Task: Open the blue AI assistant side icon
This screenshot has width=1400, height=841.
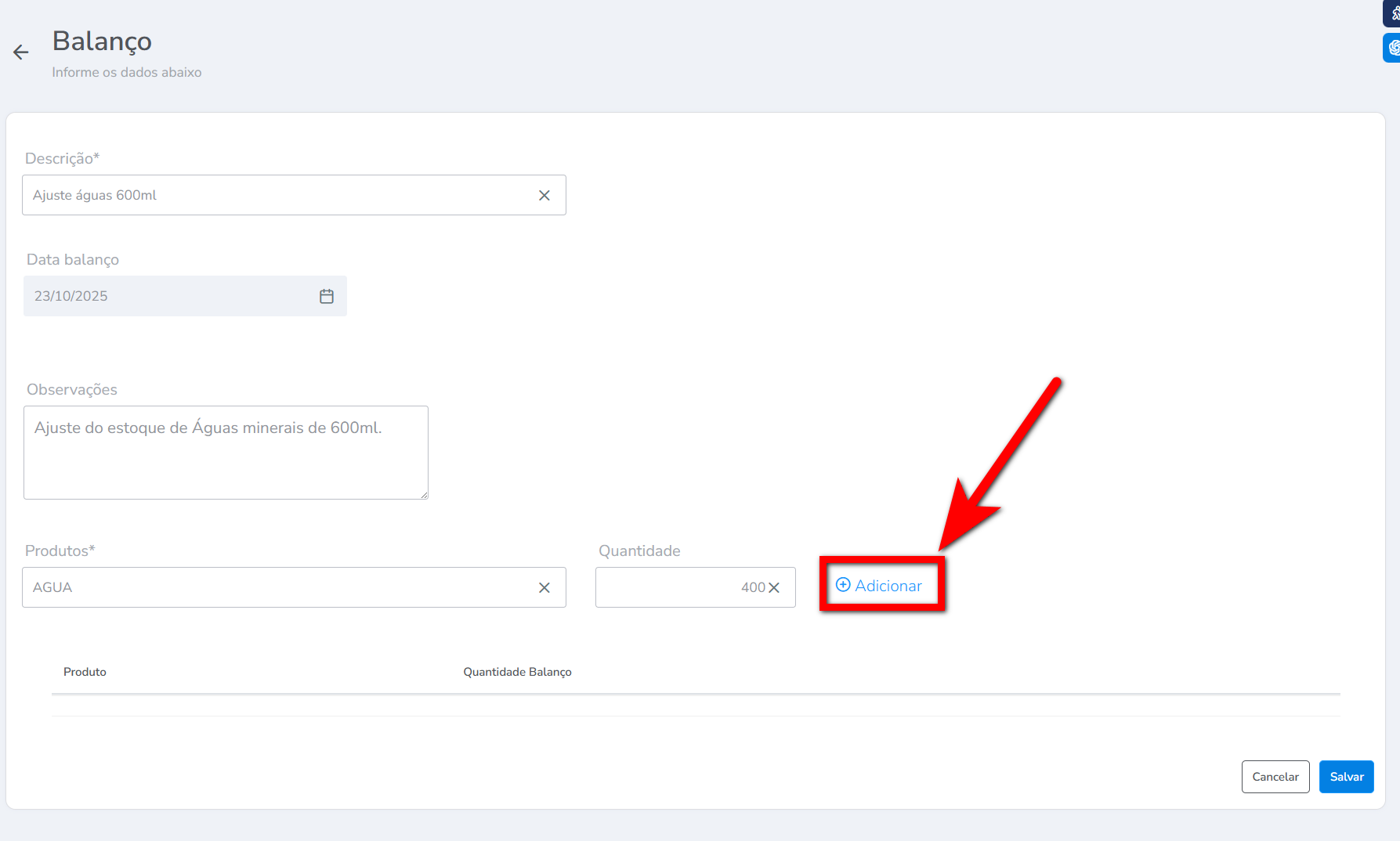Action: (1393, 48)
